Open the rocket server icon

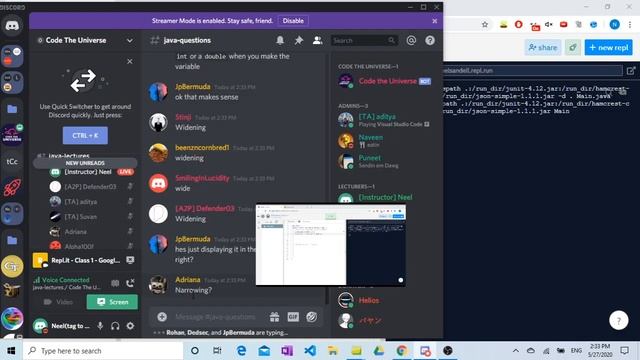point(12,187)
